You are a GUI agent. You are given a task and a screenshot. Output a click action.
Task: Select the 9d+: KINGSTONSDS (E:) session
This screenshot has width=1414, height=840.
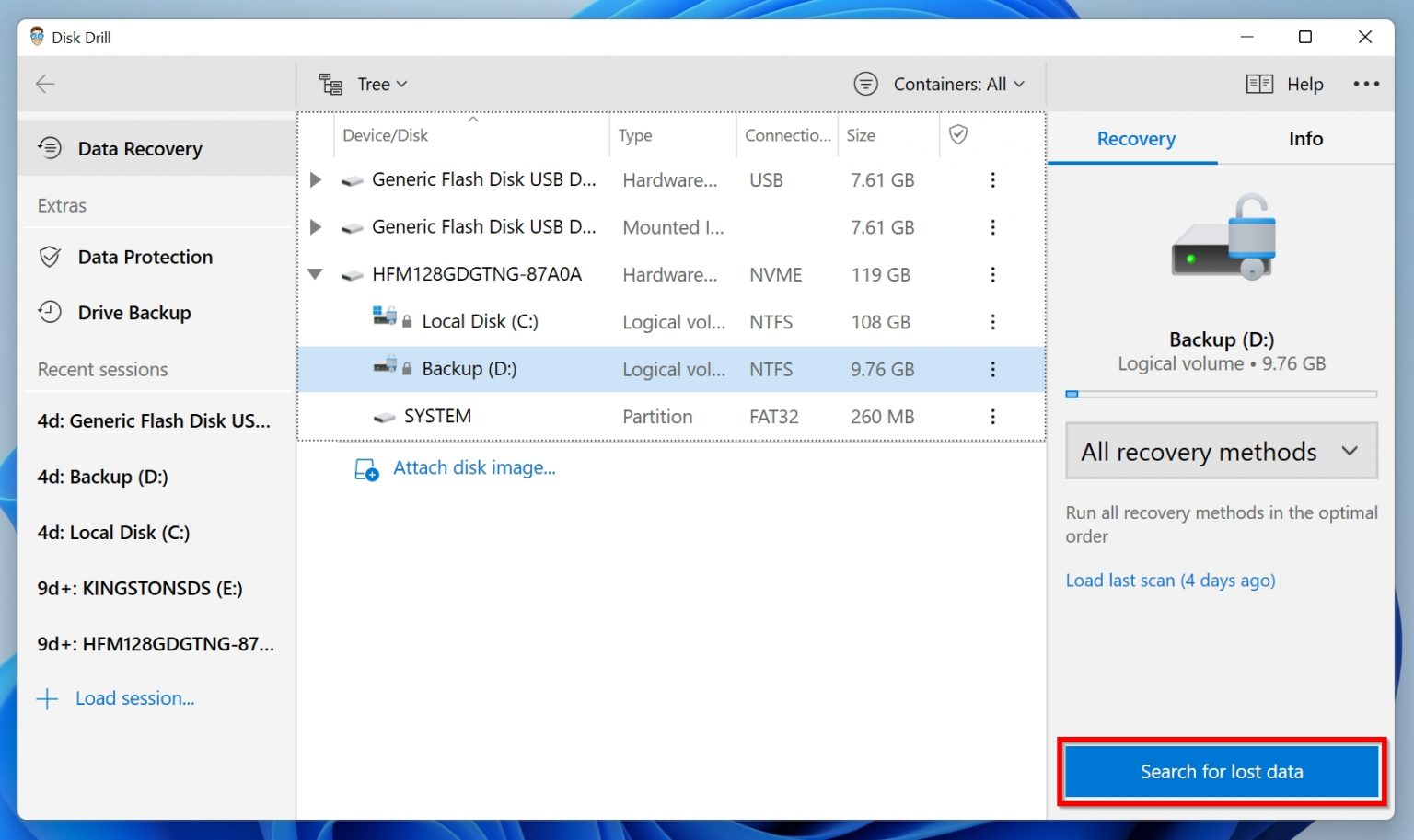[141, 588]
